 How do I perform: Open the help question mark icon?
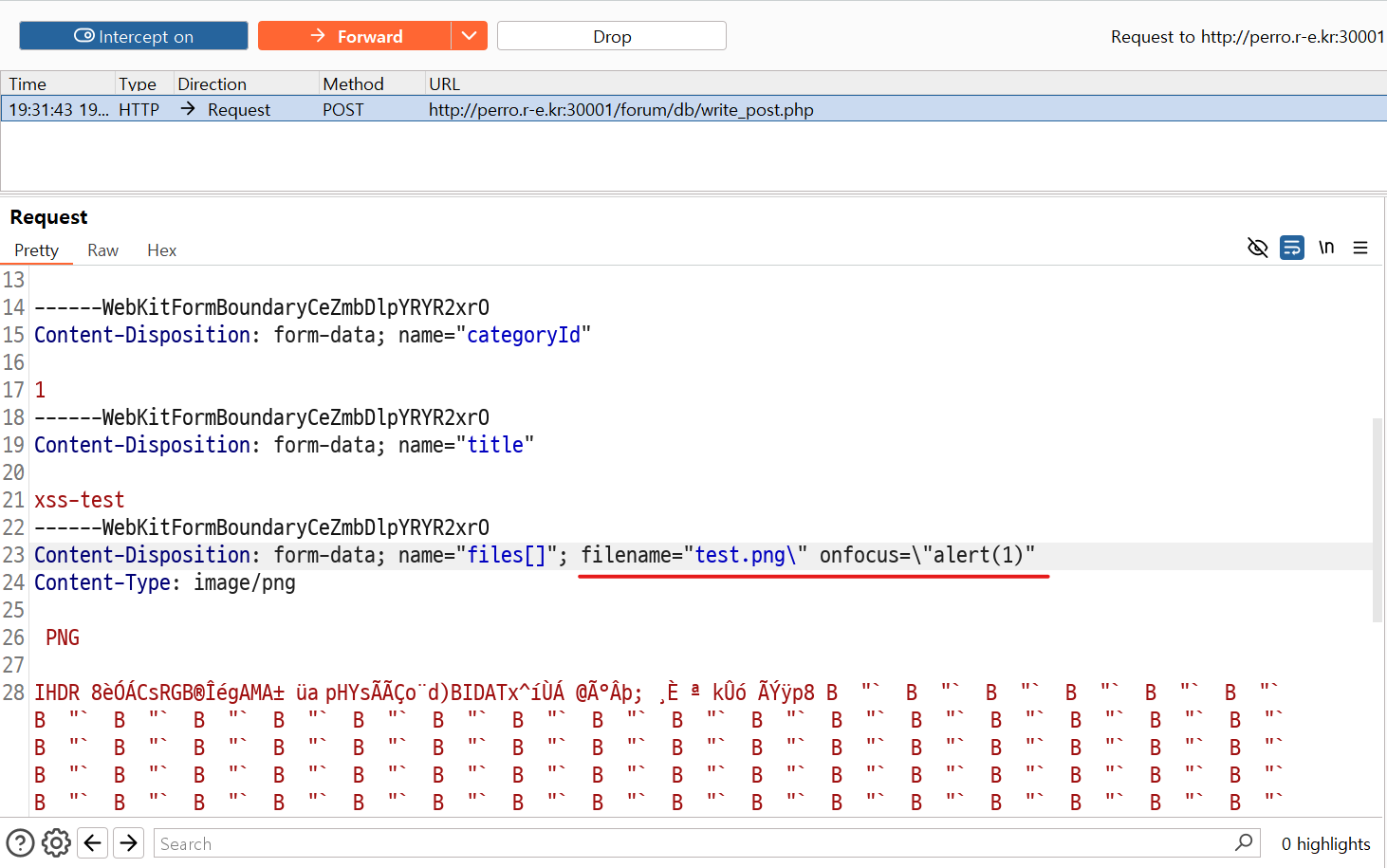coord(20,842)
